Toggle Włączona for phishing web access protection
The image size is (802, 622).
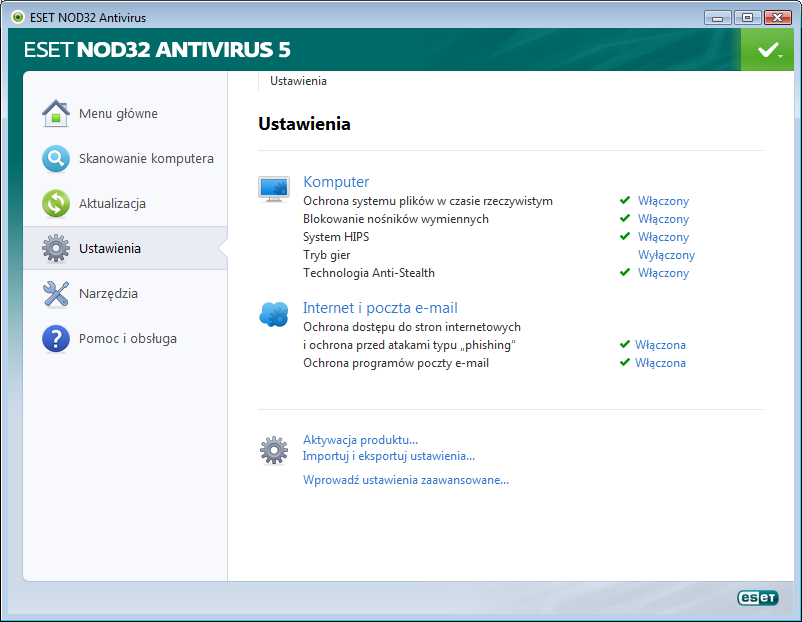[660, 345]
